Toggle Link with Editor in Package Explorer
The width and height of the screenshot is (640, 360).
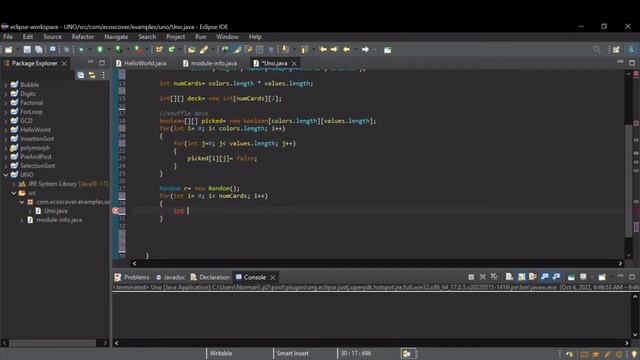92,75
